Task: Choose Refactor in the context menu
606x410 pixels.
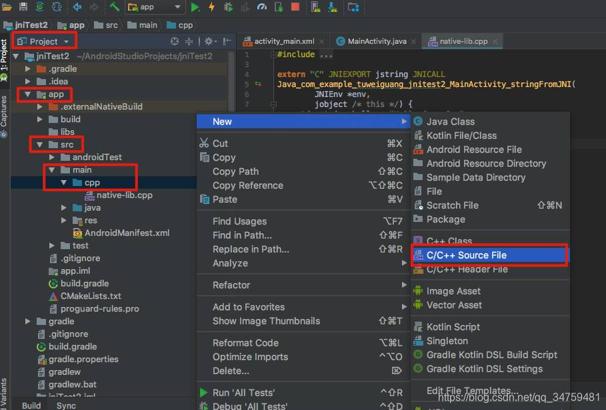Action: point(303,285)
